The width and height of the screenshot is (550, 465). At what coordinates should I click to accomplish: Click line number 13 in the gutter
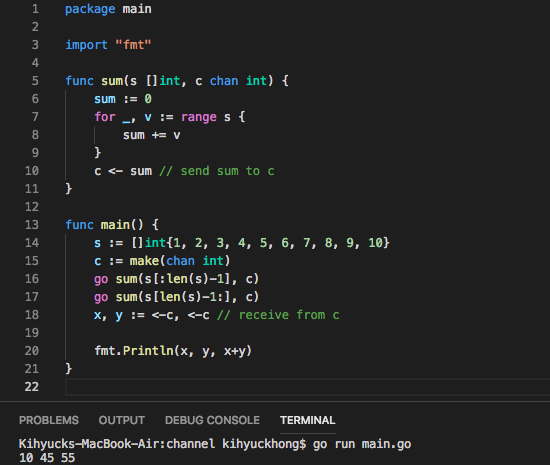[32, 225]
